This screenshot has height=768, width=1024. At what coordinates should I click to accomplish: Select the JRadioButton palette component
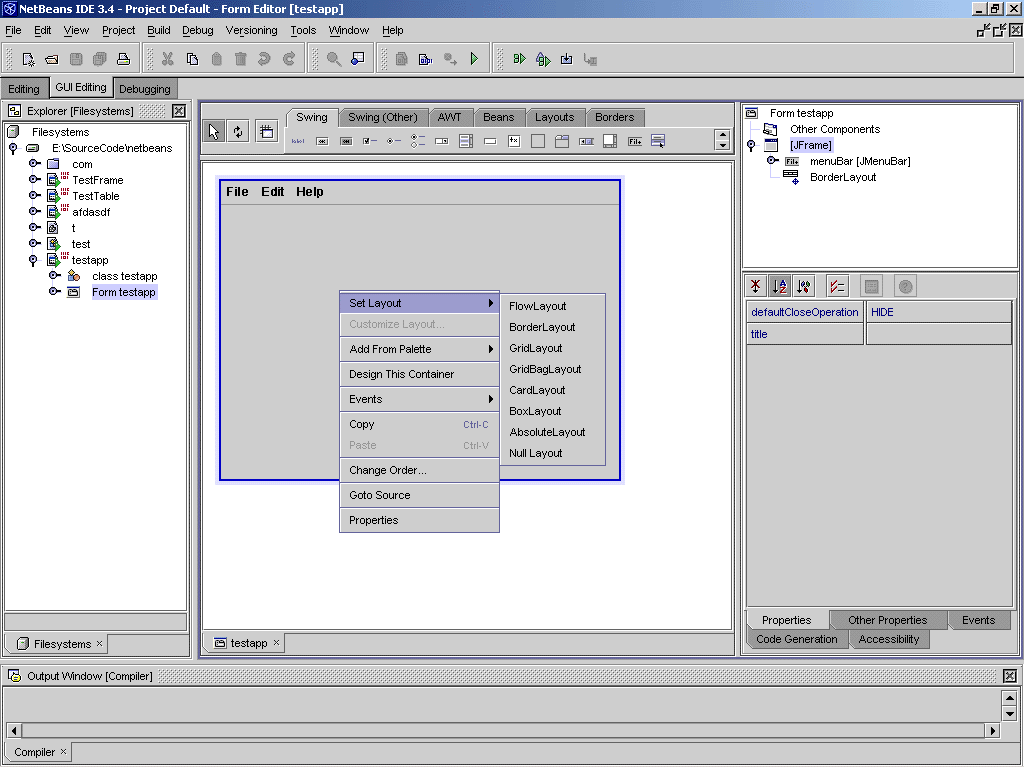[394, 141]
